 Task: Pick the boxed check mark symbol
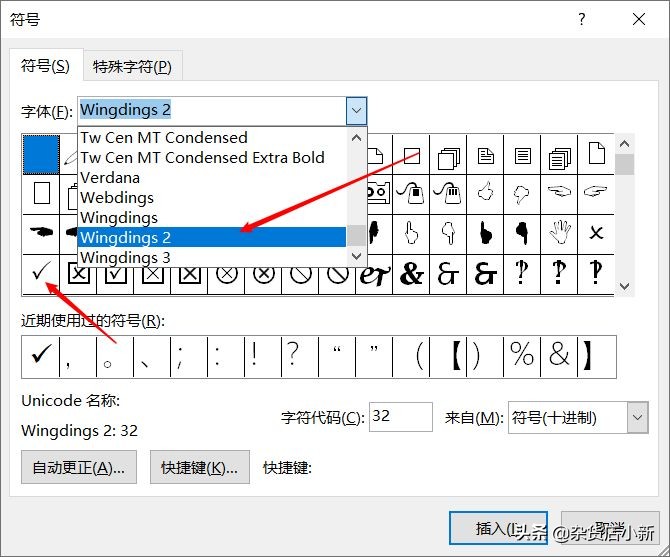click(x=115, y=274)
